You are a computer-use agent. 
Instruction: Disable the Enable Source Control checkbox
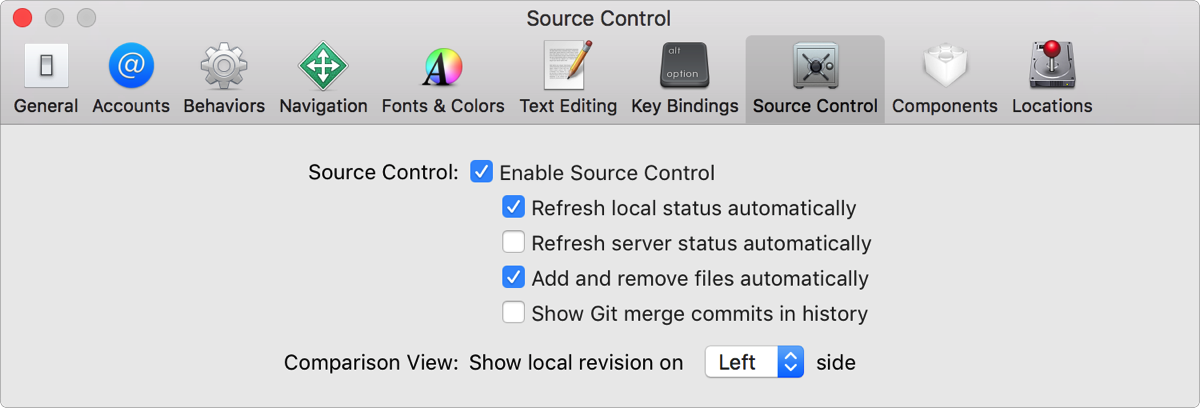coord(482,172)
